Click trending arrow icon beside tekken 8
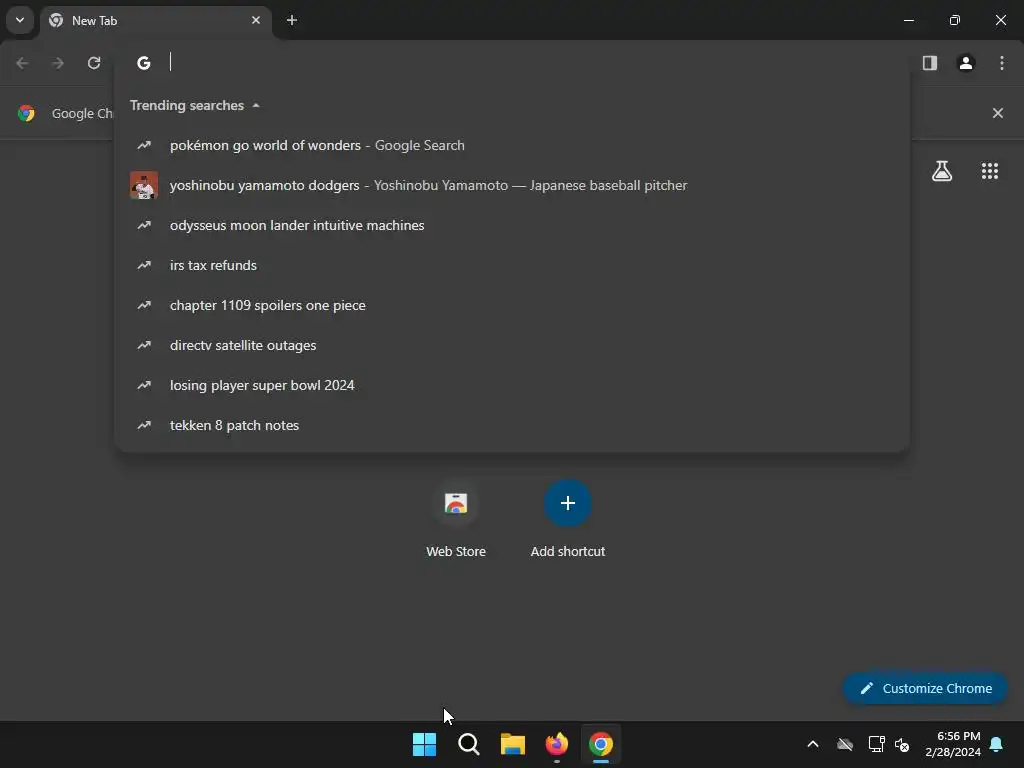The height and width of the screenshot is (768, 1024). [144, 425]
